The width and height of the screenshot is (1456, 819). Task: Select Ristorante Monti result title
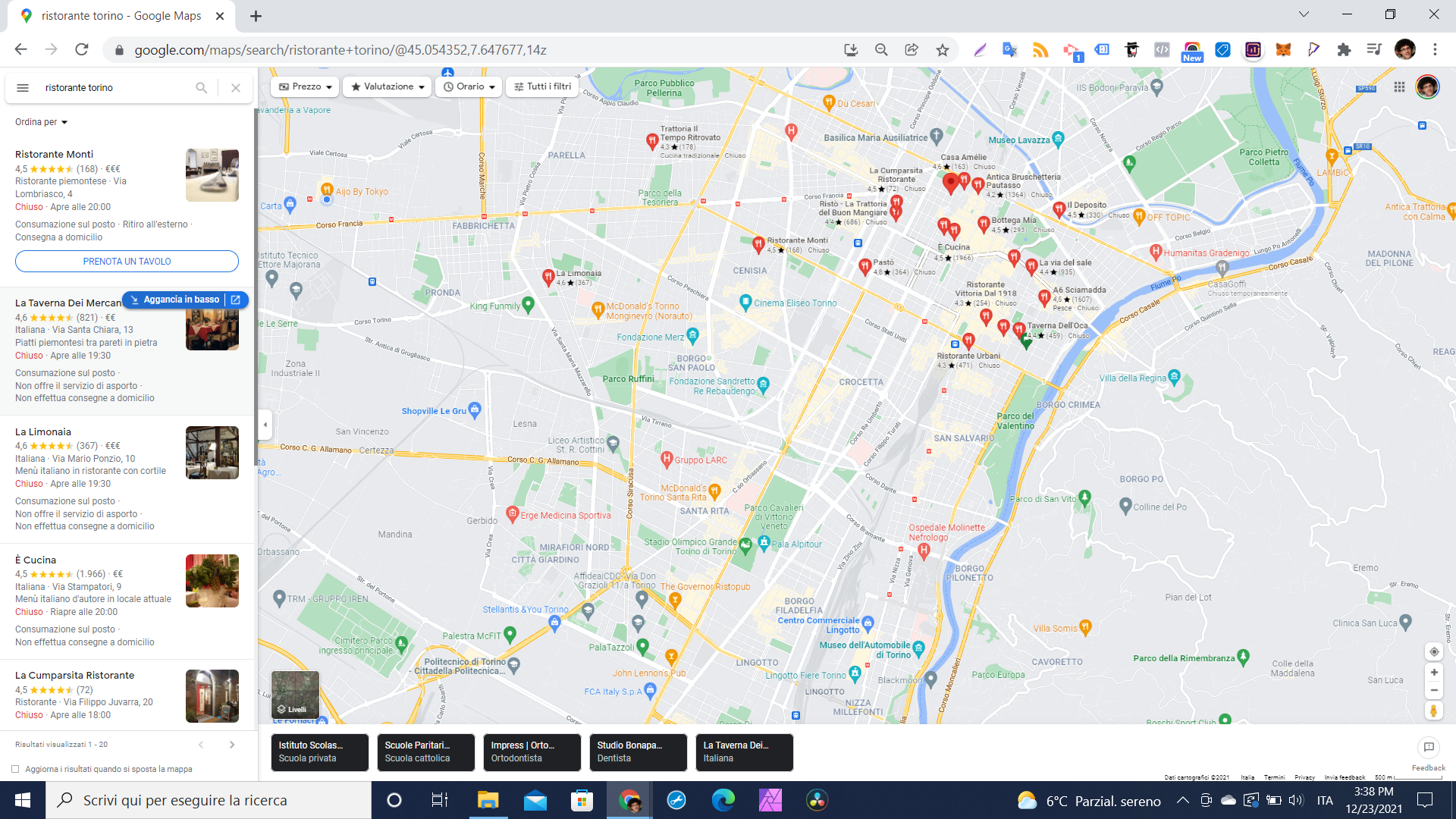(54, 155)
